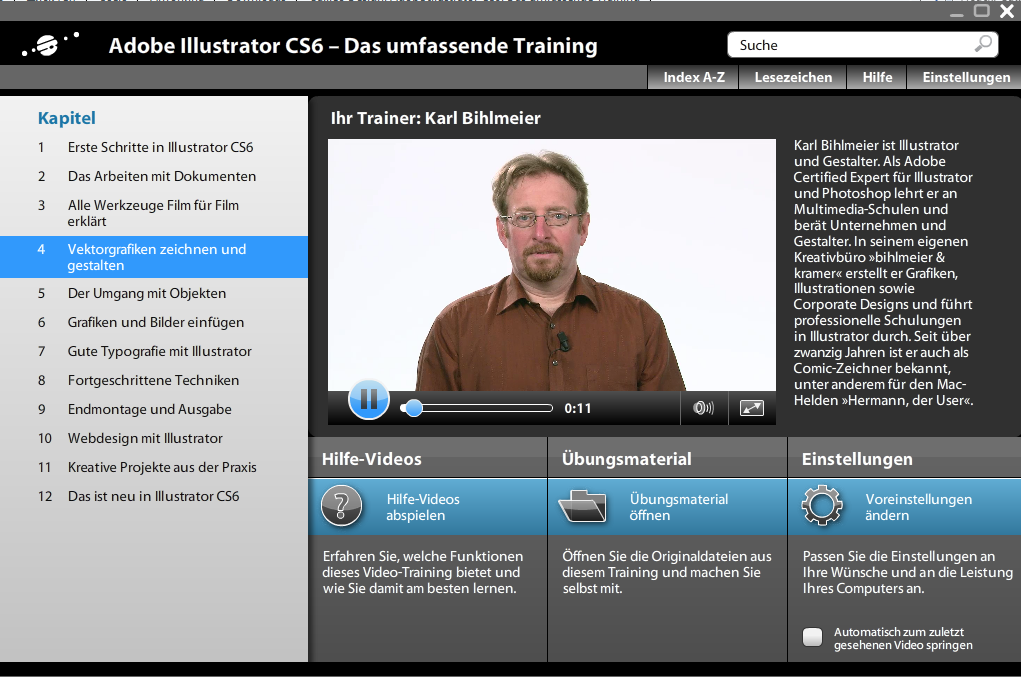
Task: Open chapter 1 Erste Schritte in Illustrator CS6
Action: [x=154, y=147]
